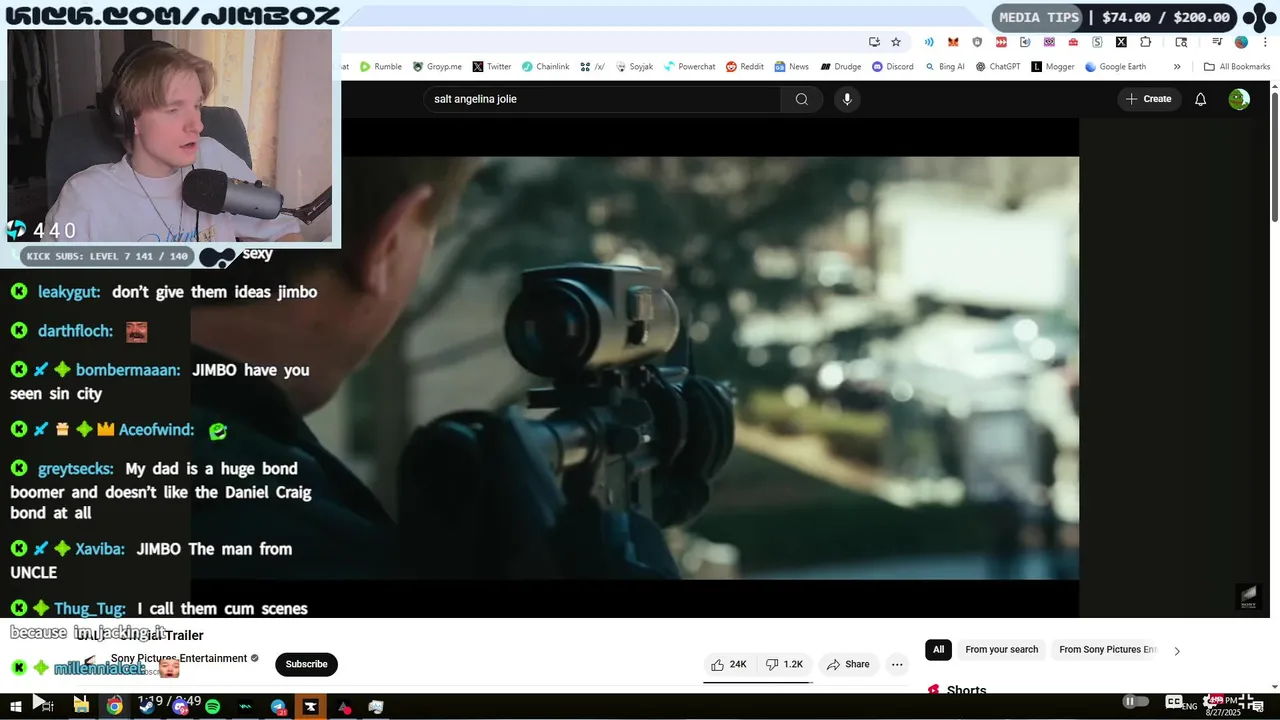This screenshot has width=1280, height=720.
Task: Click the red fast-forward extension icon
Action: coord(1001,42)
